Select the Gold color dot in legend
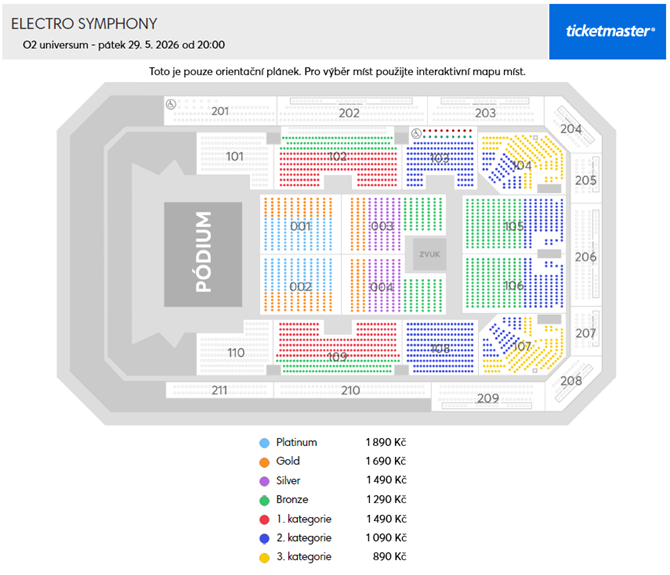Image resolution: width=670 pixels, height=575 pixels. pos(264,461)
